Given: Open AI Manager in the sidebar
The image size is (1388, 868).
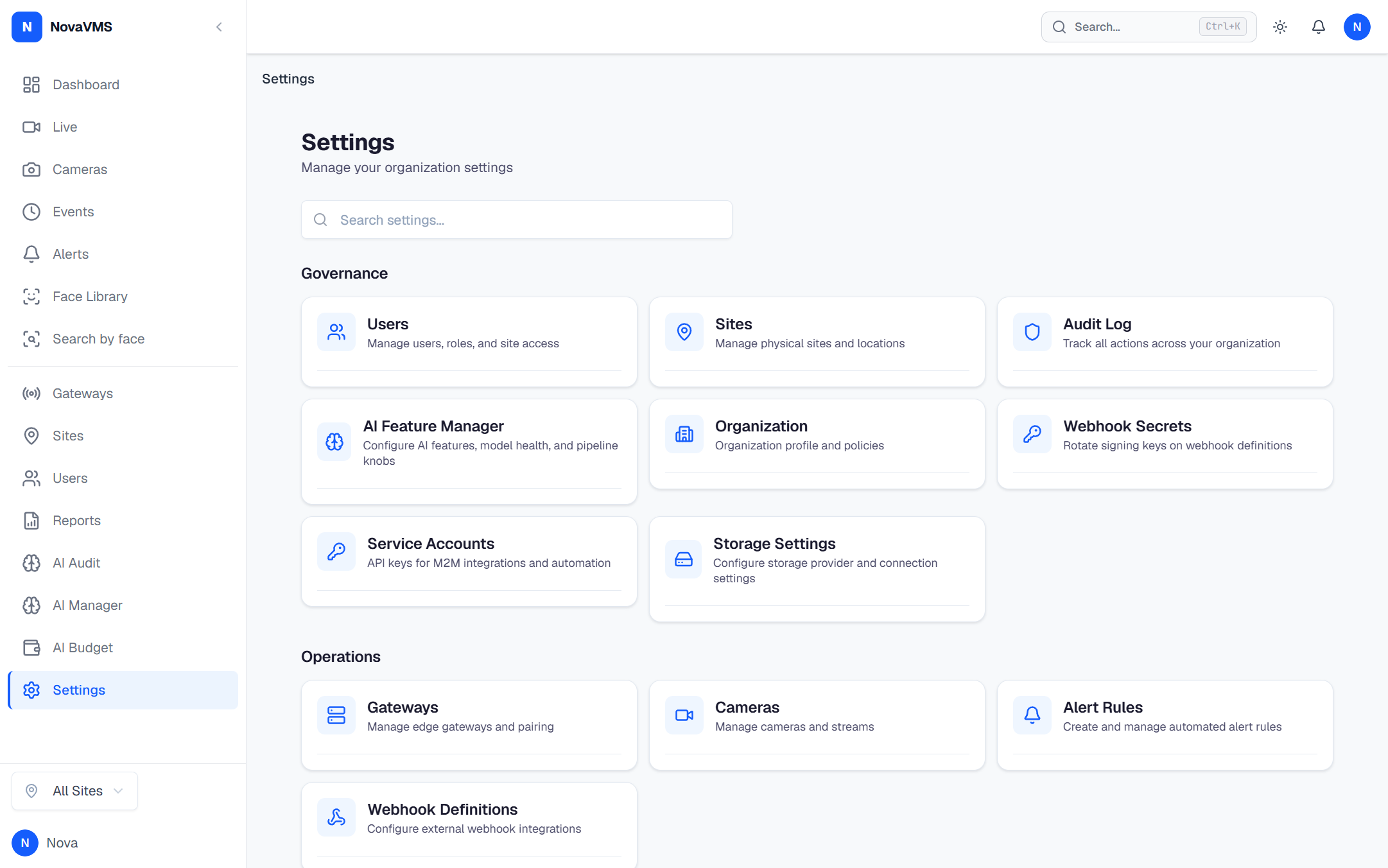Looking at the screenshot, I should [x=123, y=605].
